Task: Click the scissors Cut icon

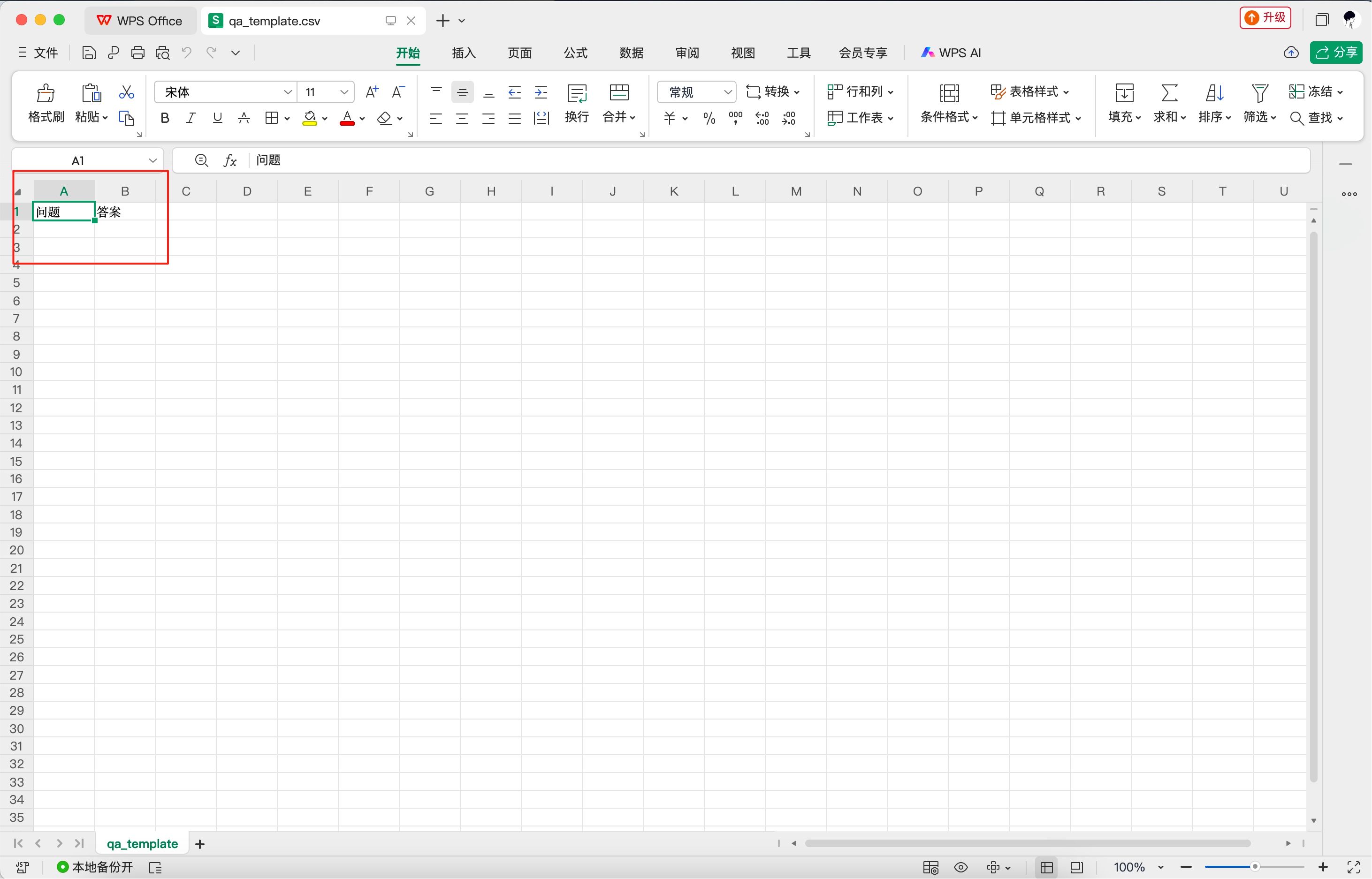Action: (x=126, y=92)
